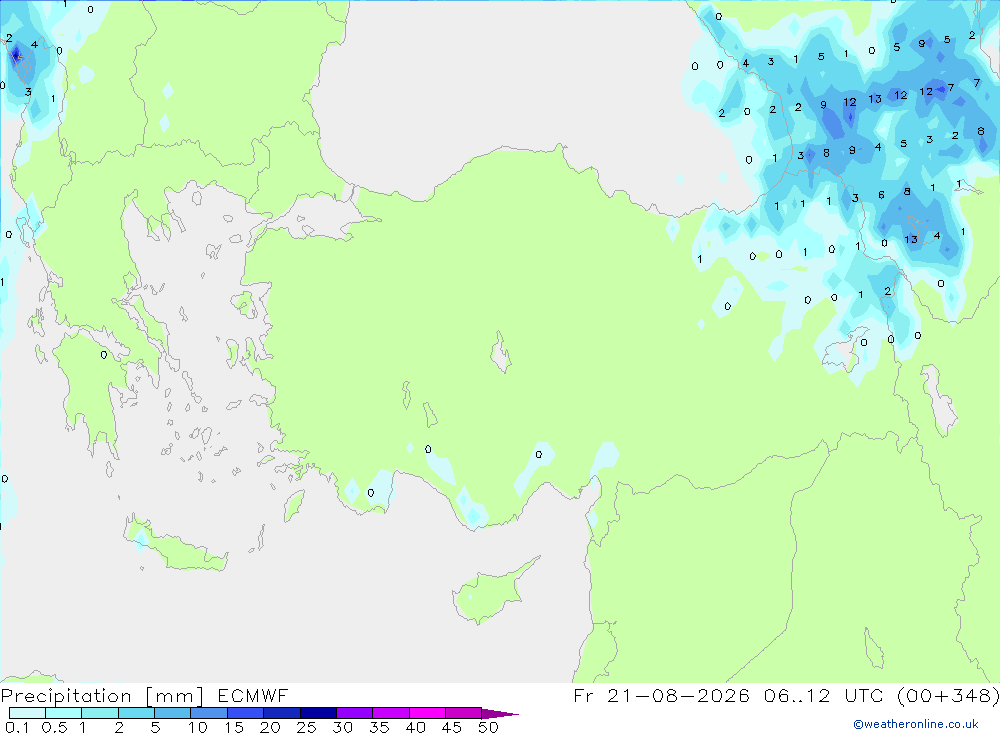The image size is (1000, 733).
Task: Click the legend scale label "40"
Action: 415,727
